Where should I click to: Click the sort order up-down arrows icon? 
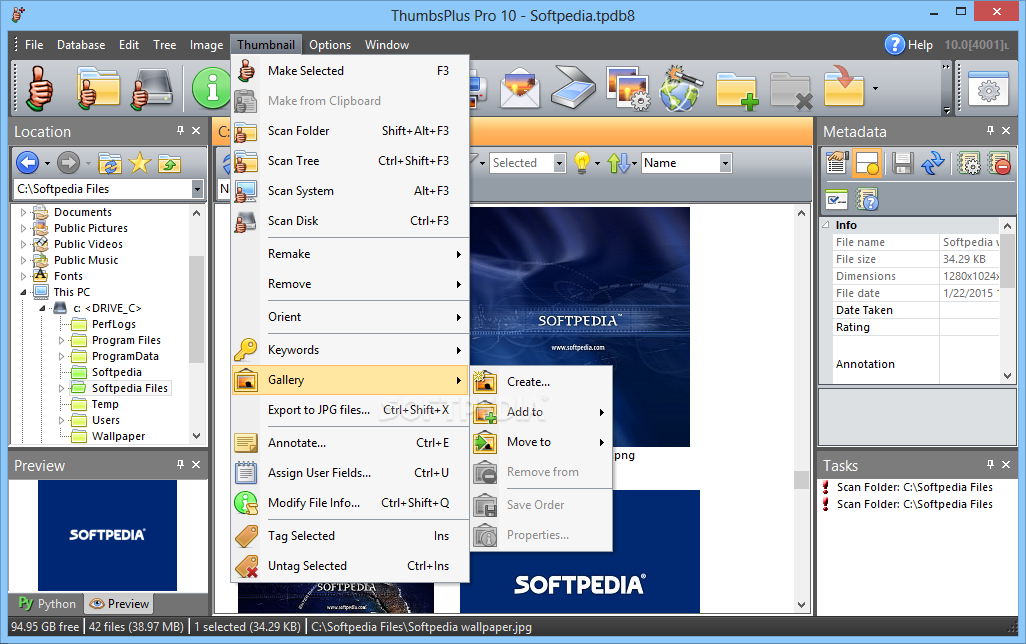point(618,163)
